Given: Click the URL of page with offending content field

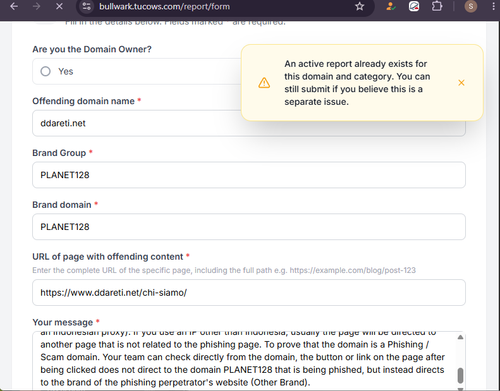Looking at the screenshot, I should click(249, 293).
